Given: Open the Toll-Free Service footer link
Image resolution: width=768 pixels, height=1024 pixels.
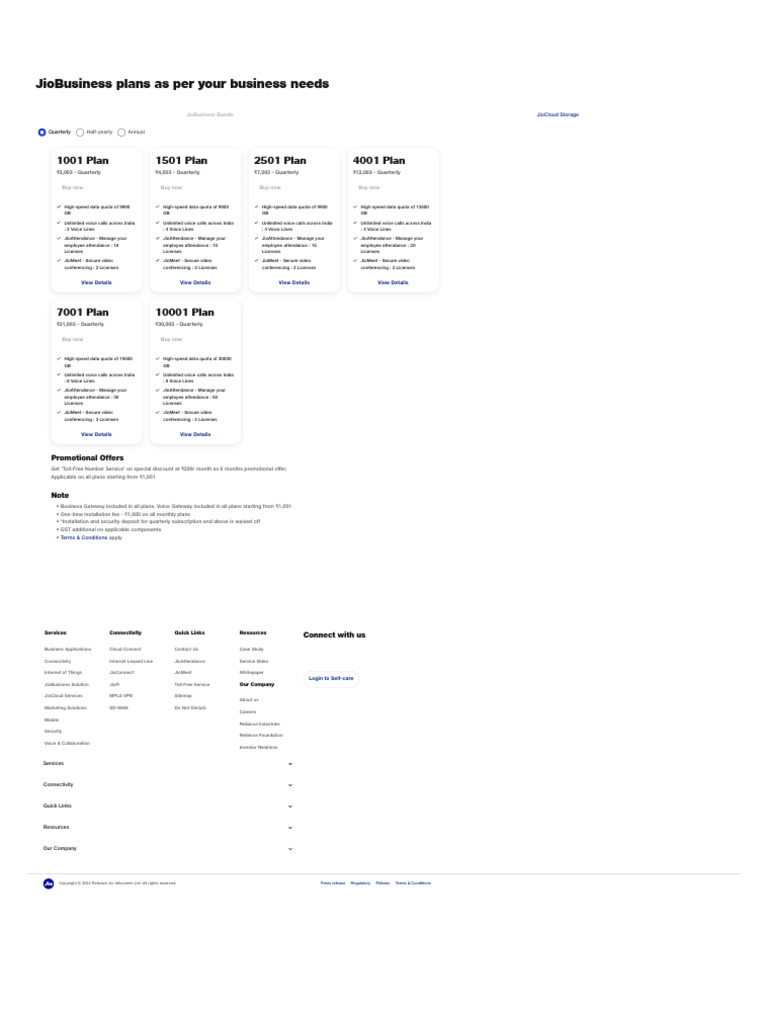Looking at the screenshot, I should tap(192, 684).
